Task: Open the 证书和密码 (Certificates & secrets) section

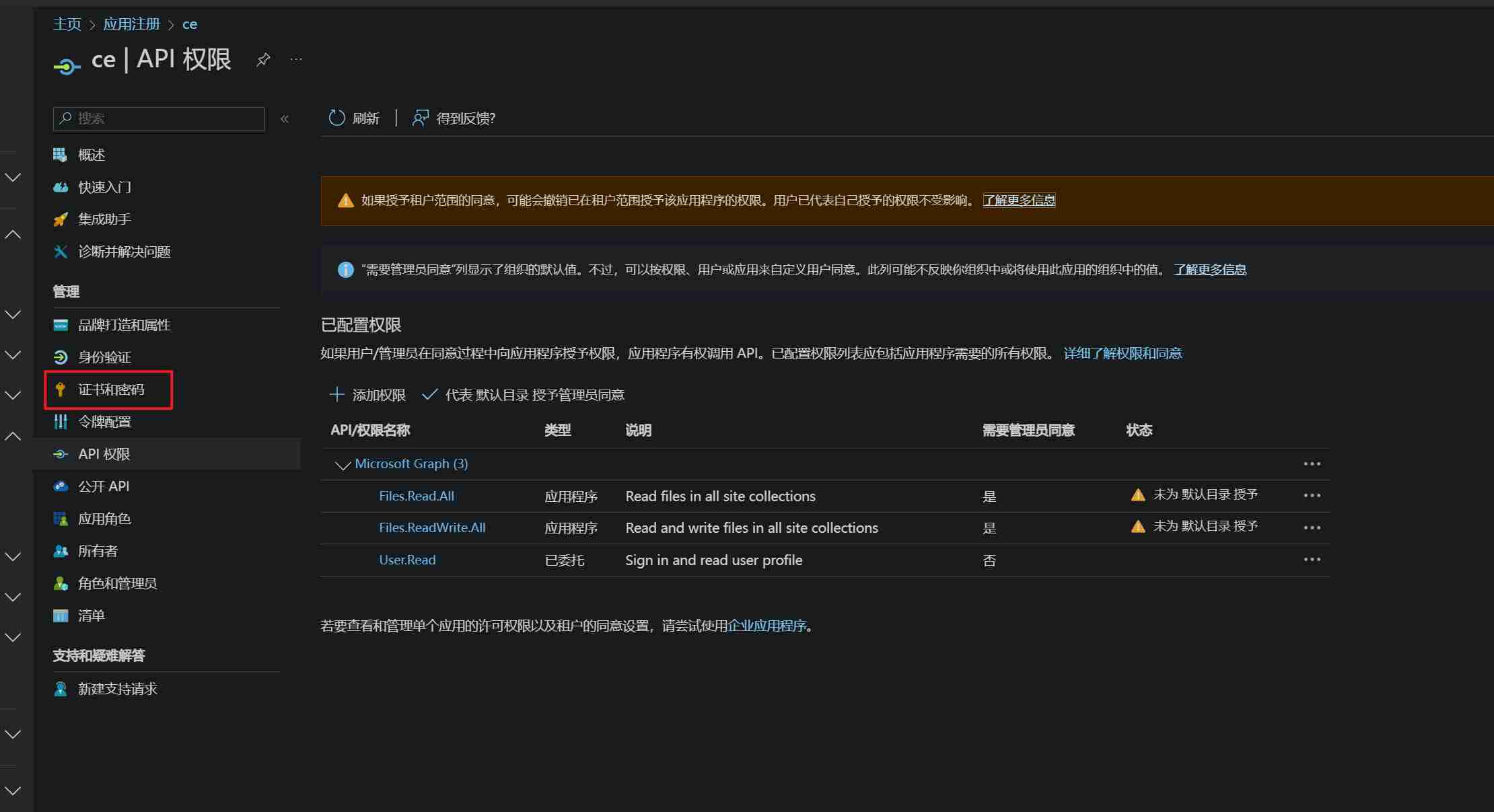Action: point(111,389)
